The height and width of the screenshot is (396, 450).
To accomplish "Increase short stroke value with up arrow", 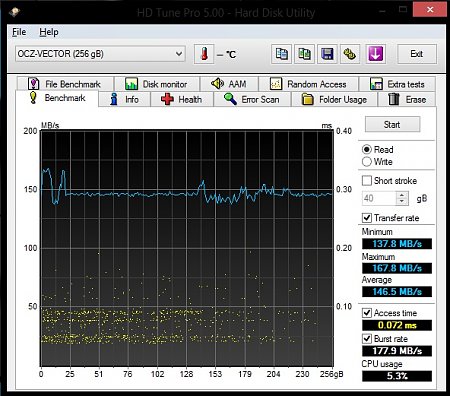I will coord(402,195).
